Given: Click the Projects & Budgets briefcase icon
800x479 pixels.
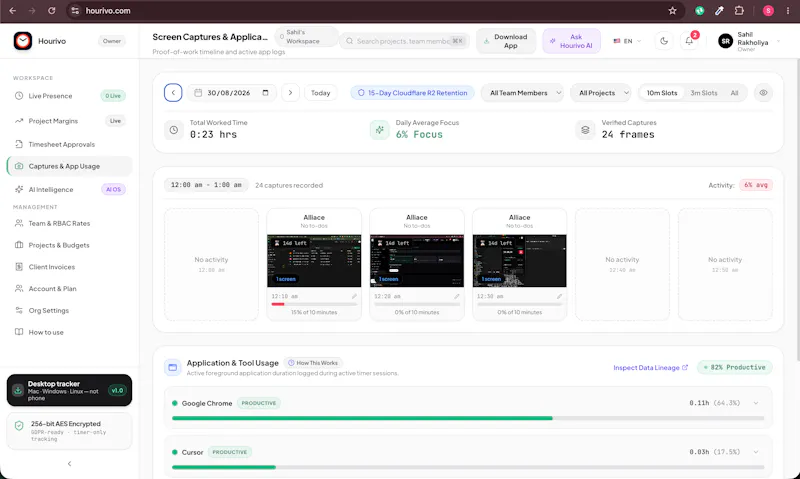Looking at the screenshot, I should click(19, 245).
